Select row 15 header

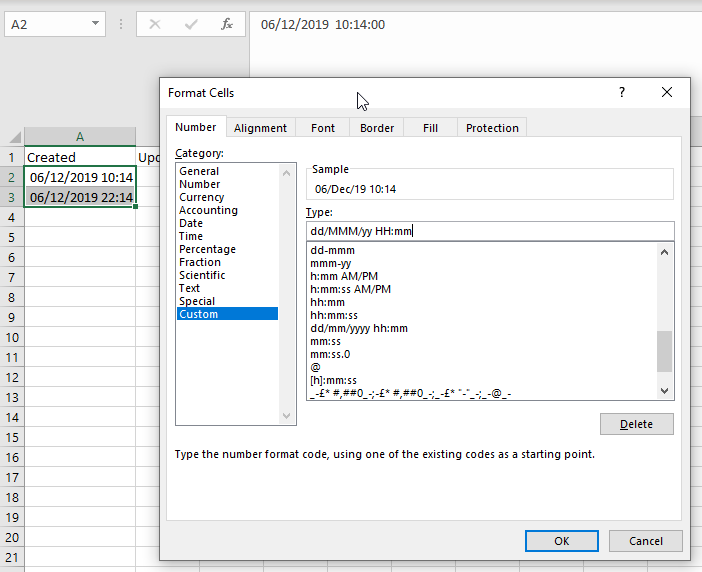[12, 437]
